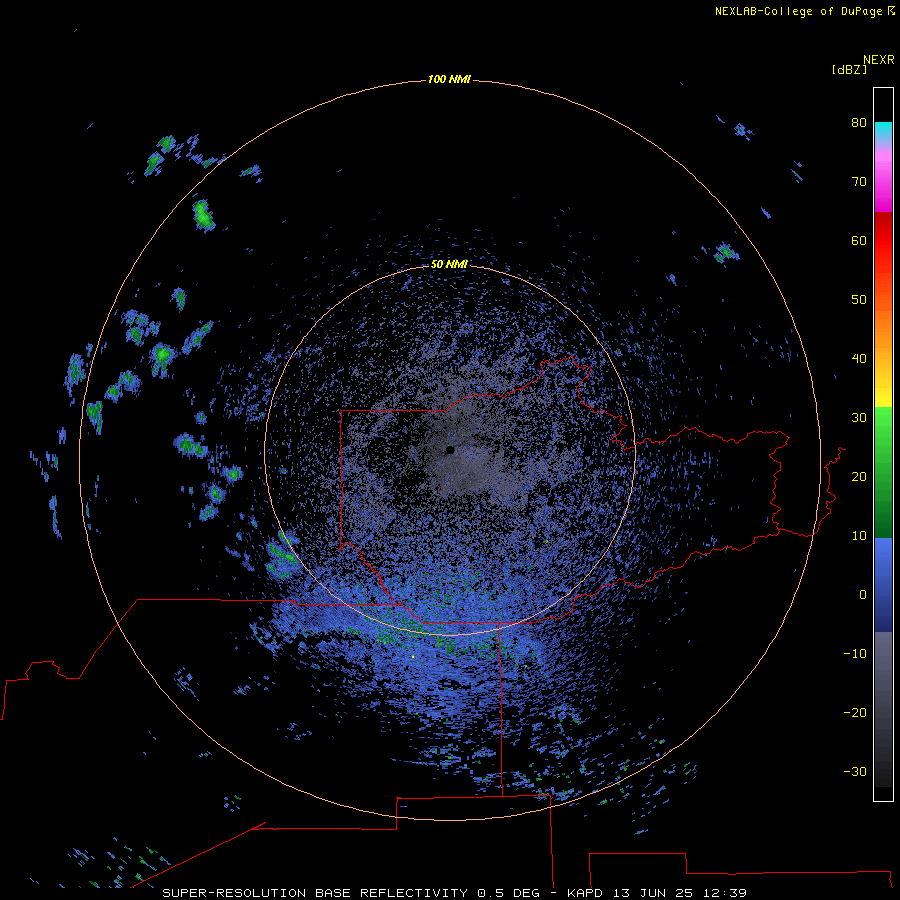
Task: Click the 50 NMI range ring label
Action: point(449,264)
